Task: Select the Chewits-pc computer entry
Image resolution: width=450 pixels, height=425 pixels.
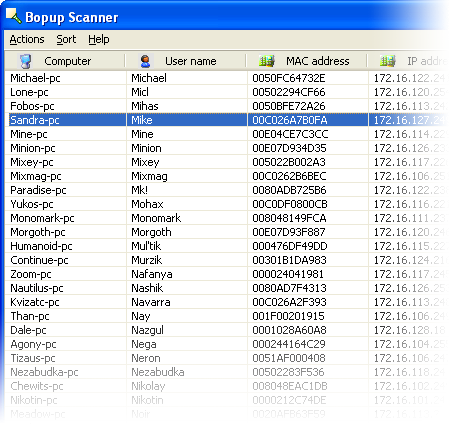Action: [37, 386]
